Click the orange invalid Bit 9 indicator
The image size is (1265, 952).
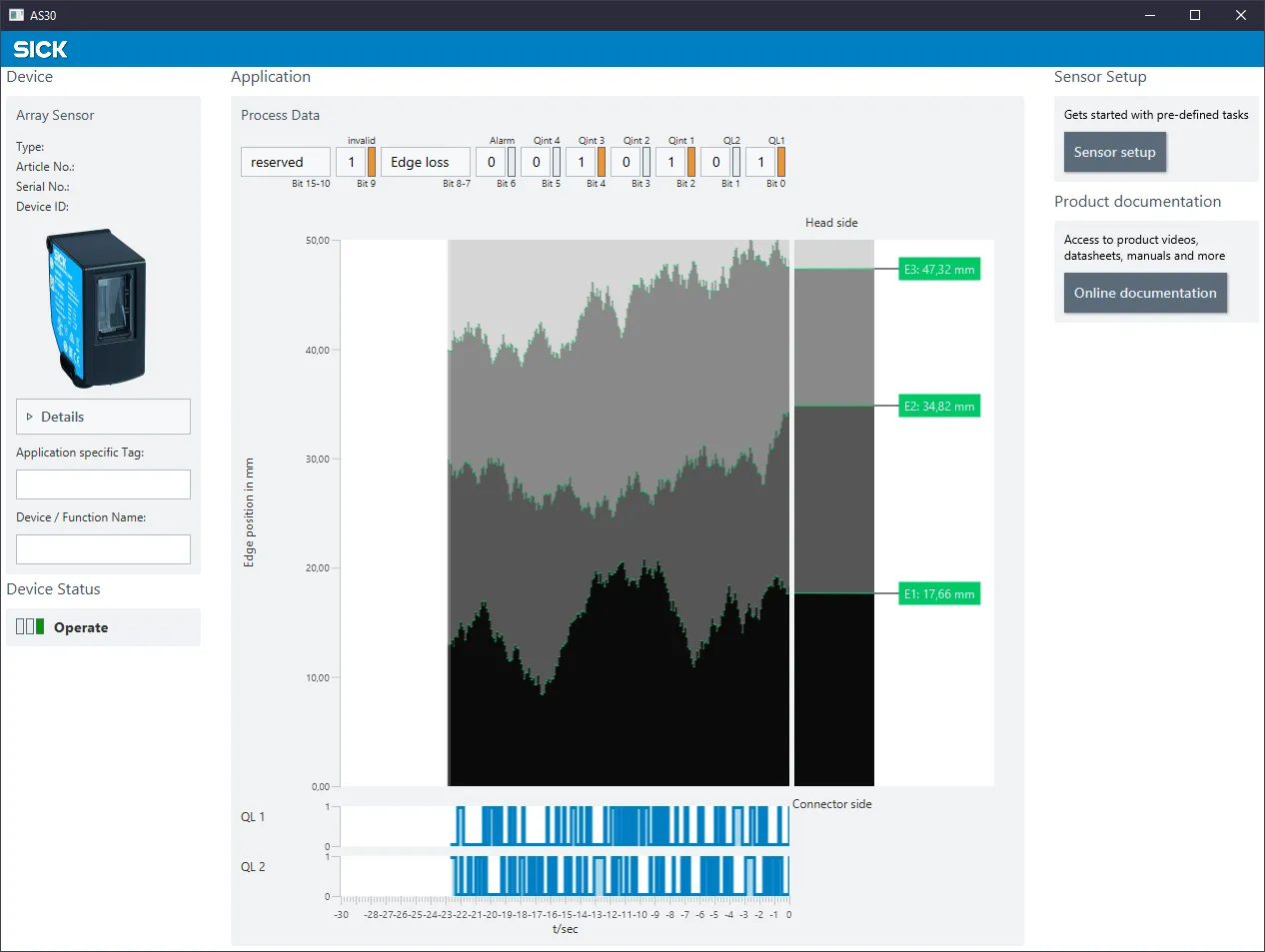tap(372, 162)
